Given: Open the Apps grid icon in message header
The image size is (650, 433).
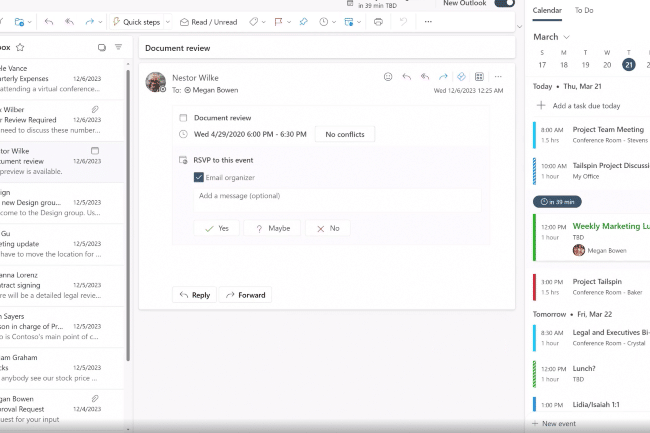Looking at the screenshot, I should (x=479, y=77).
